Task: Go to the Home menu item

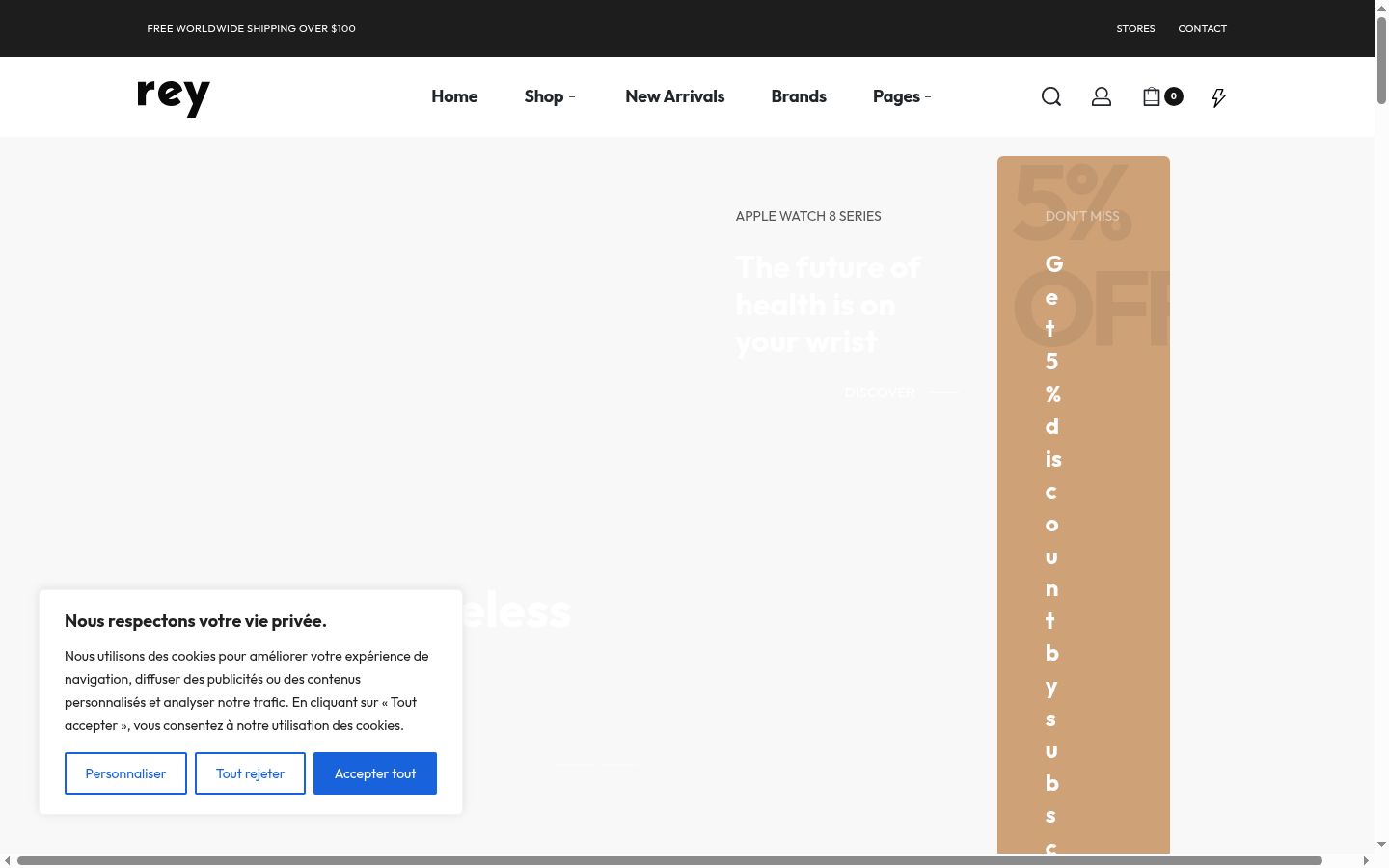Action: (x=454, y=96)
